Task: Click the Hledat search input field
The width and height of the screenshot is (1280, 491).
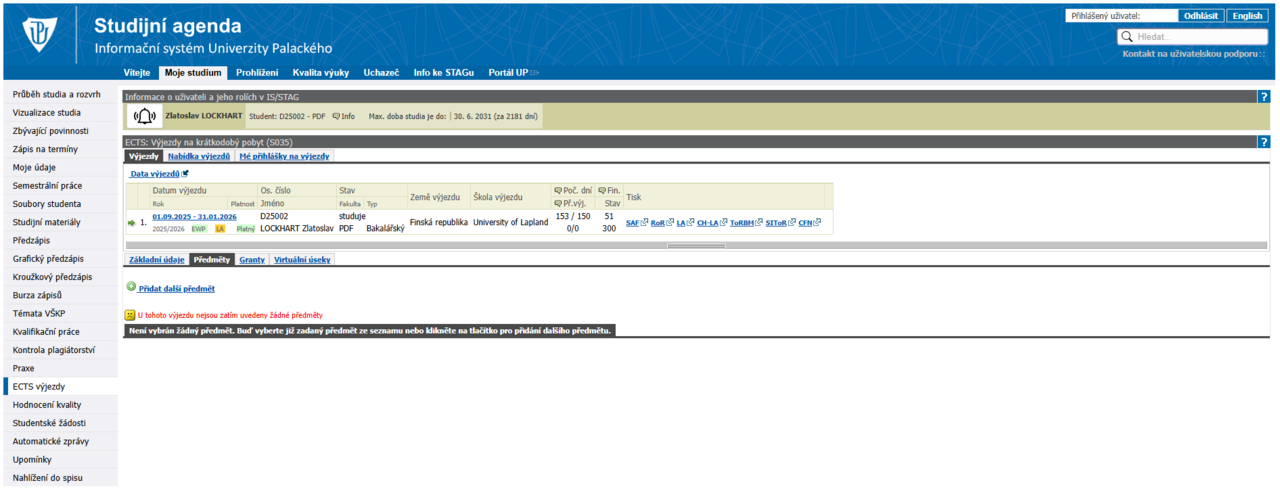Action: point(1200,37)
